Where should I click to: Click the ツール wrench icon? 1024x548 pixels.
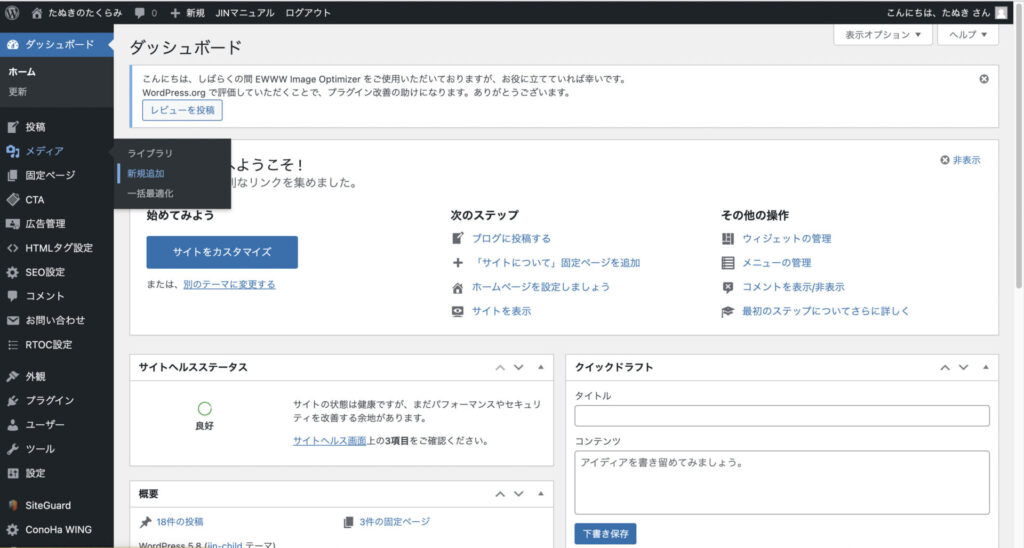[12, 449]
